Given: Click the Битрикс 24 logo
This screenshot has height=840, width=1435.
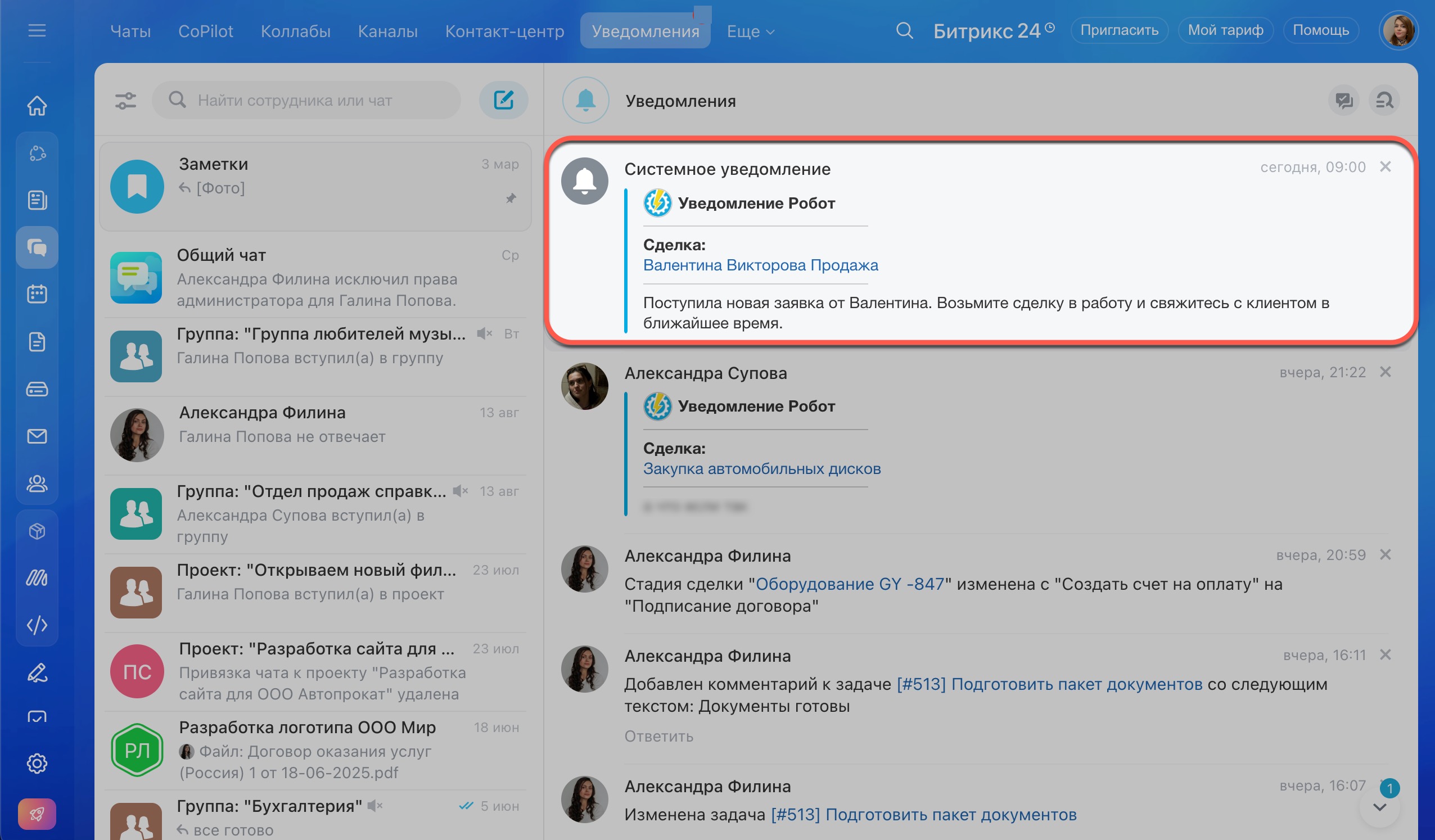Looking at the screenshot, I should (993, 31).
